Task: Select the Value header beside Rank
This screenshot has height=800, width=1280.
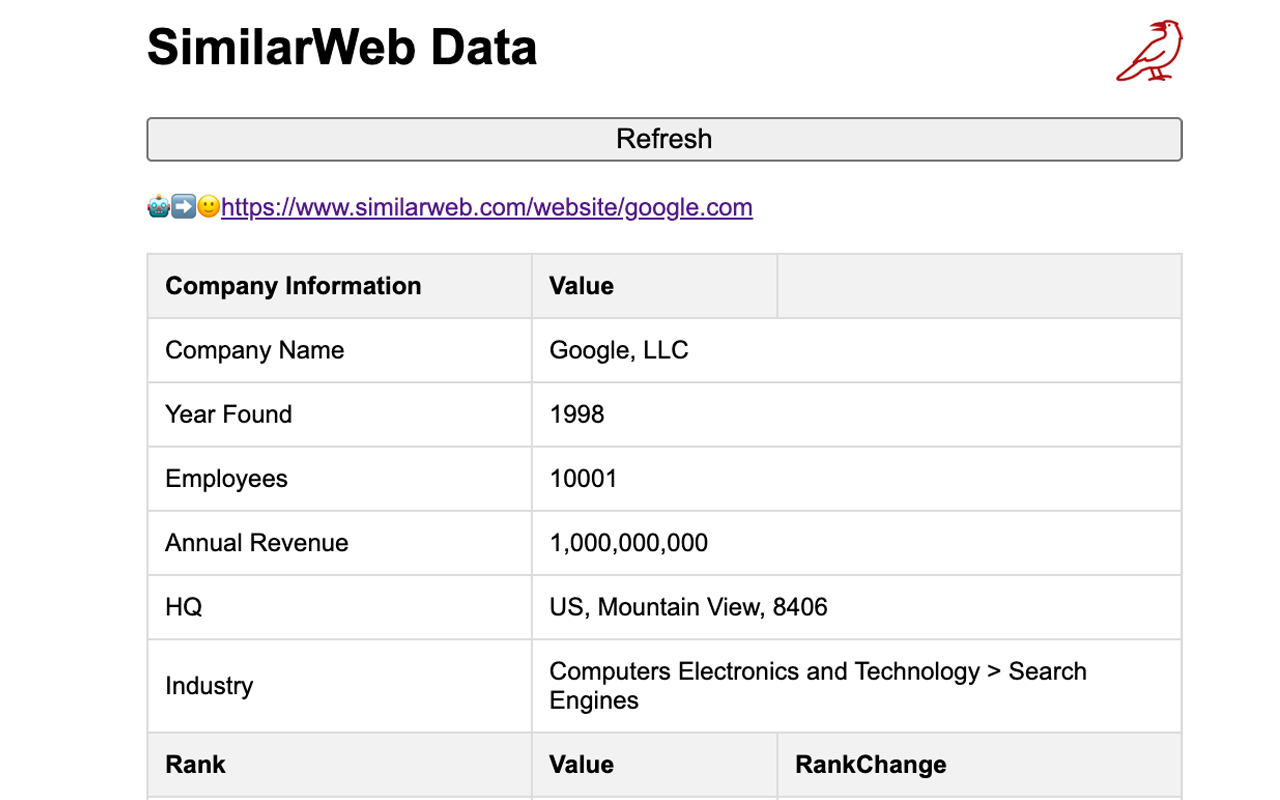Action: coord(655,765)
